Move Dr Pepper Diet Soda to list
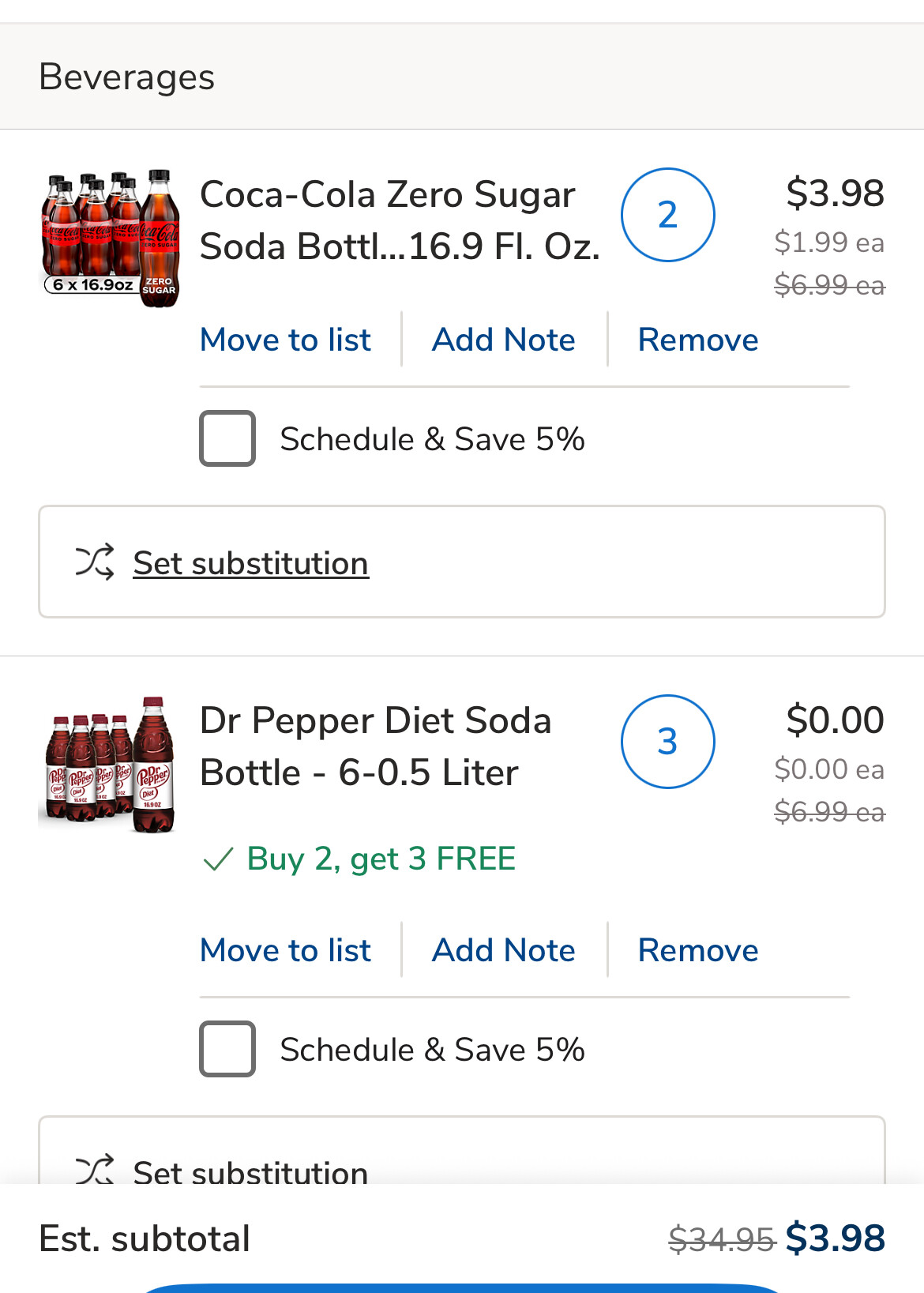 (x=285, y=950)
